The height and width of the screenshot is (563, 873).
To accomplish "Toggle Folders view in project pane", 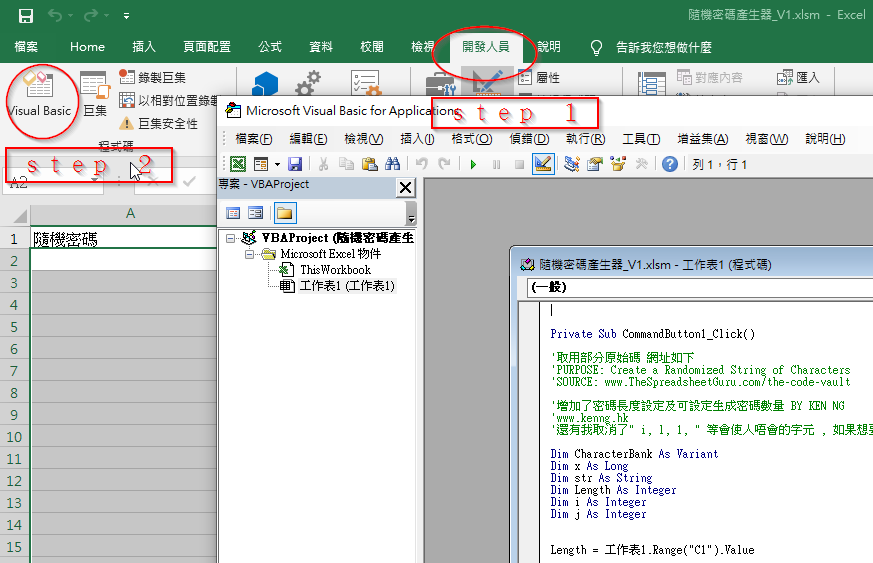I will [285, 212].
